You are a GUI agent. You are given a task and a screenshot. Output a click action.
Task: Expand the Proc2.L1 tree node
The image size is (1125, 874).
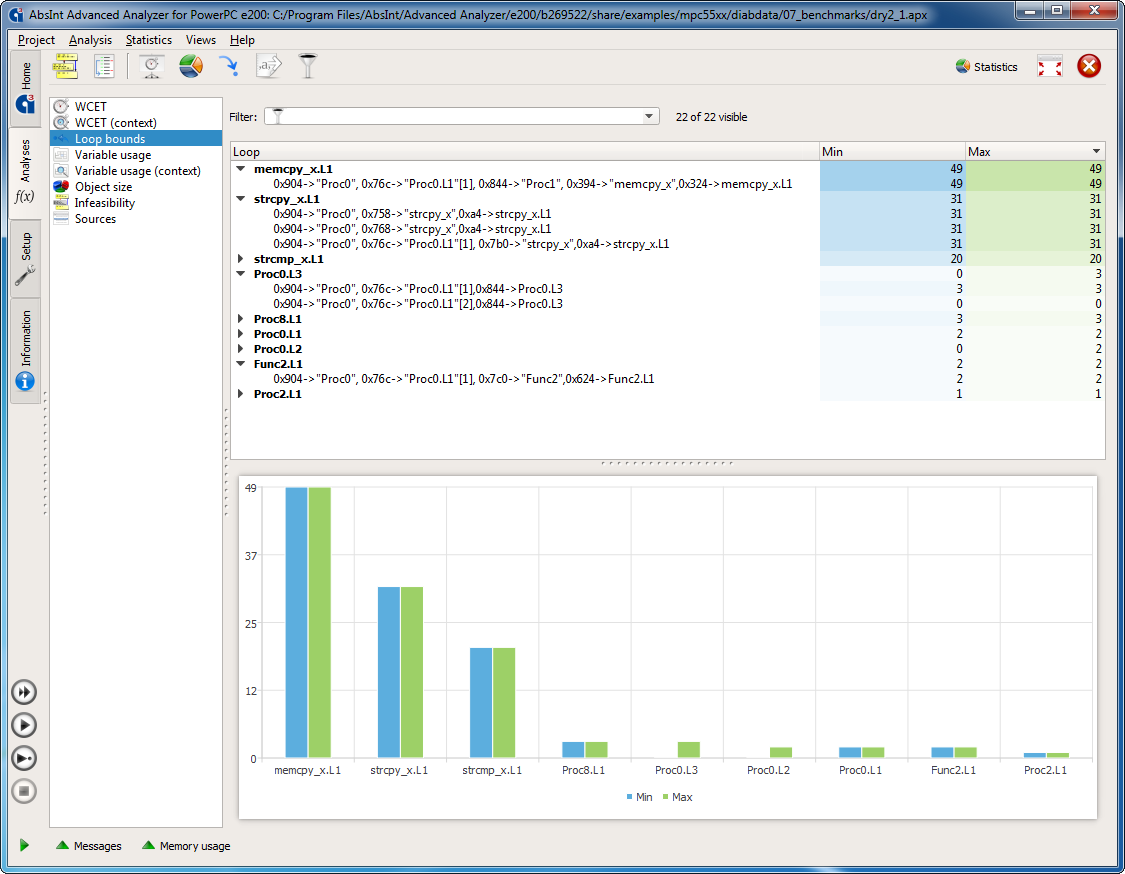tap(241, 394)
